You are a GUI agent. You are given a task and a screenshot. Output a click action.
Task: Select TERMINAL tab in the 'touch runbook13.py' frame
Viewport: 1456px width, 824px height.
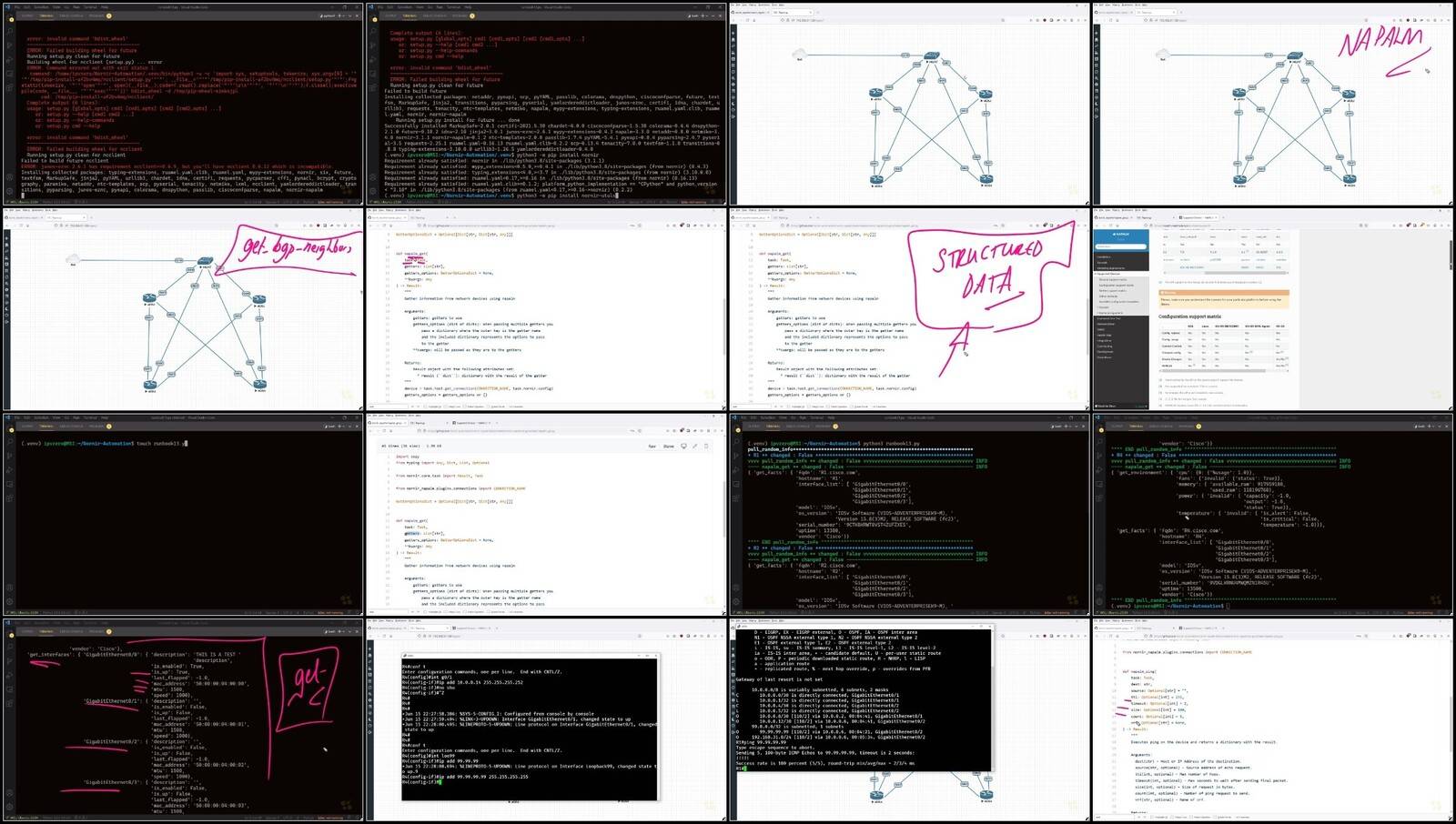click(x=45, y=426)
